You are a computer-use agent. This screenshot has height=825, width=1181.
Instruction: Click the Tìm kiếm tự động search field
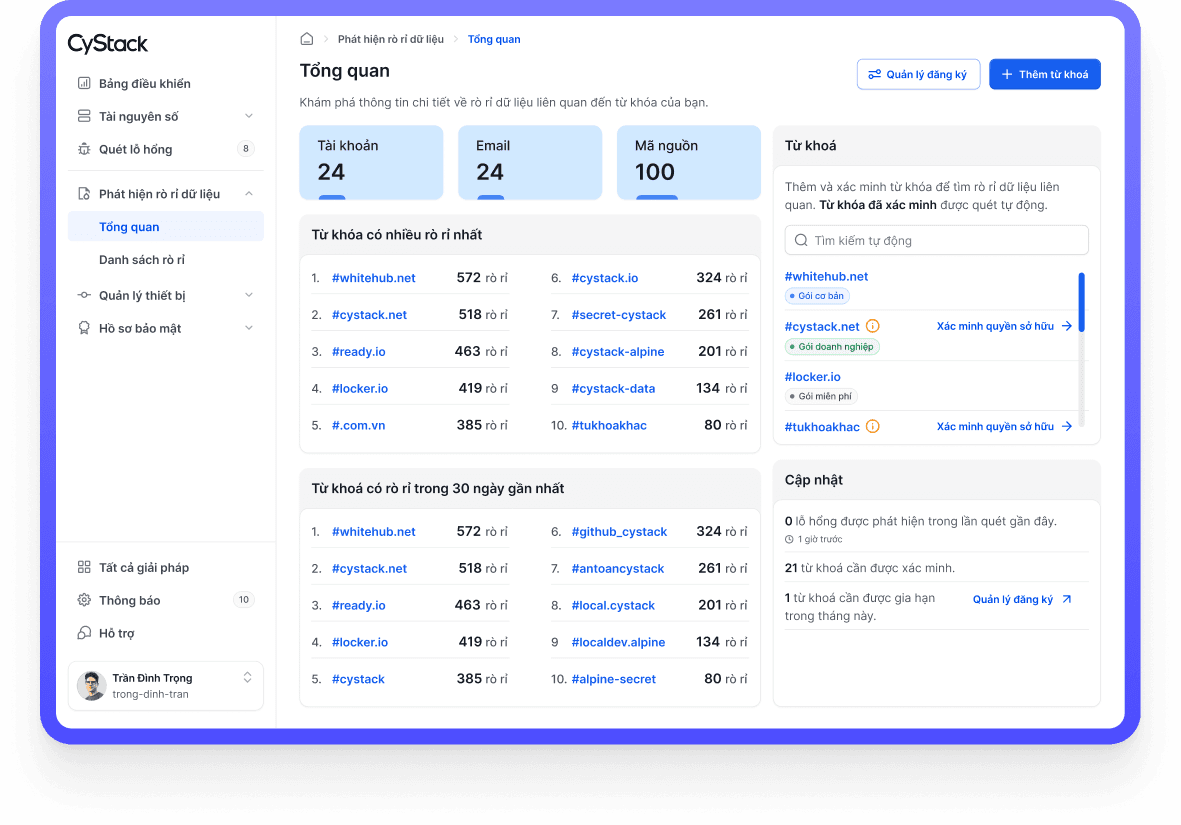[936, 240]
